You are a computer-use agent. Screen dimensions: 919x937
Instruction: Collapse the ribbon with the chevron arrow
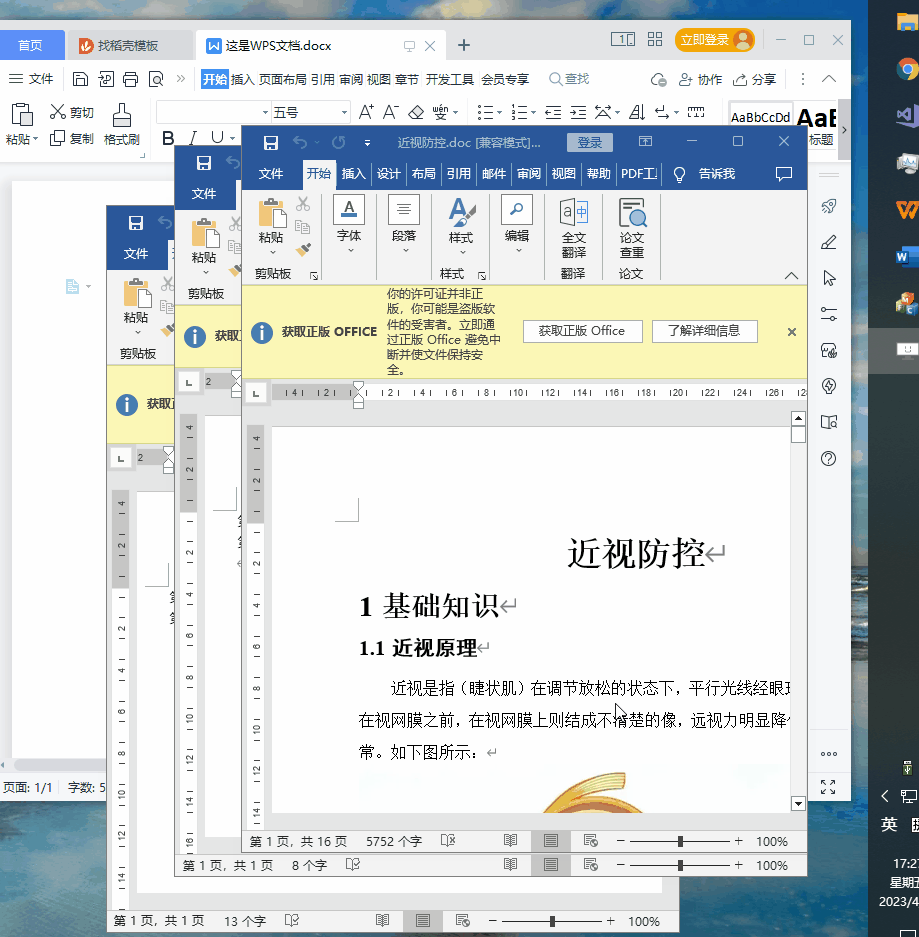pos(791,275)
